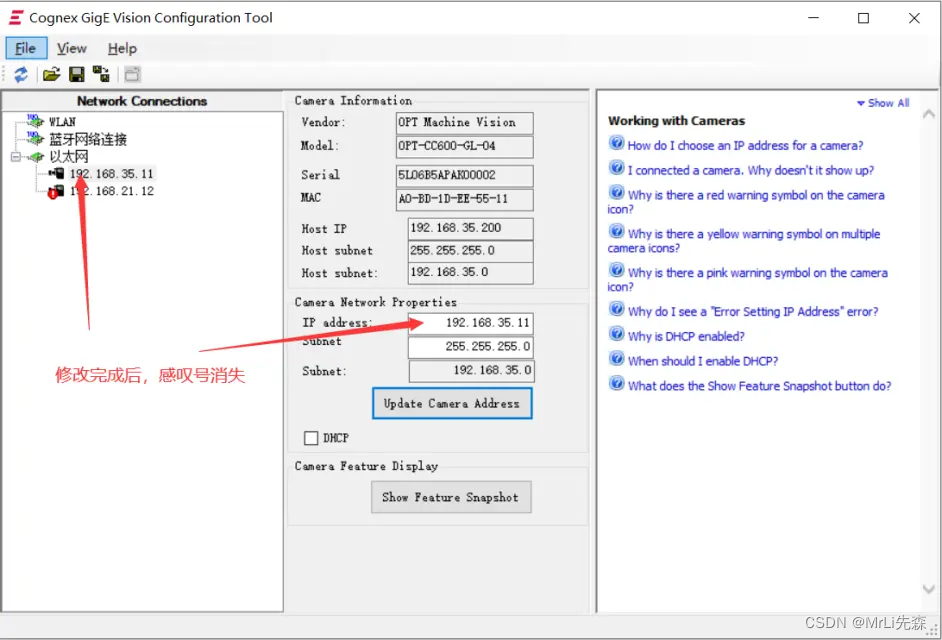Screen dimensions: 942x640
Task: Click help icon for pink warning symbol
Action: (616, 270)
